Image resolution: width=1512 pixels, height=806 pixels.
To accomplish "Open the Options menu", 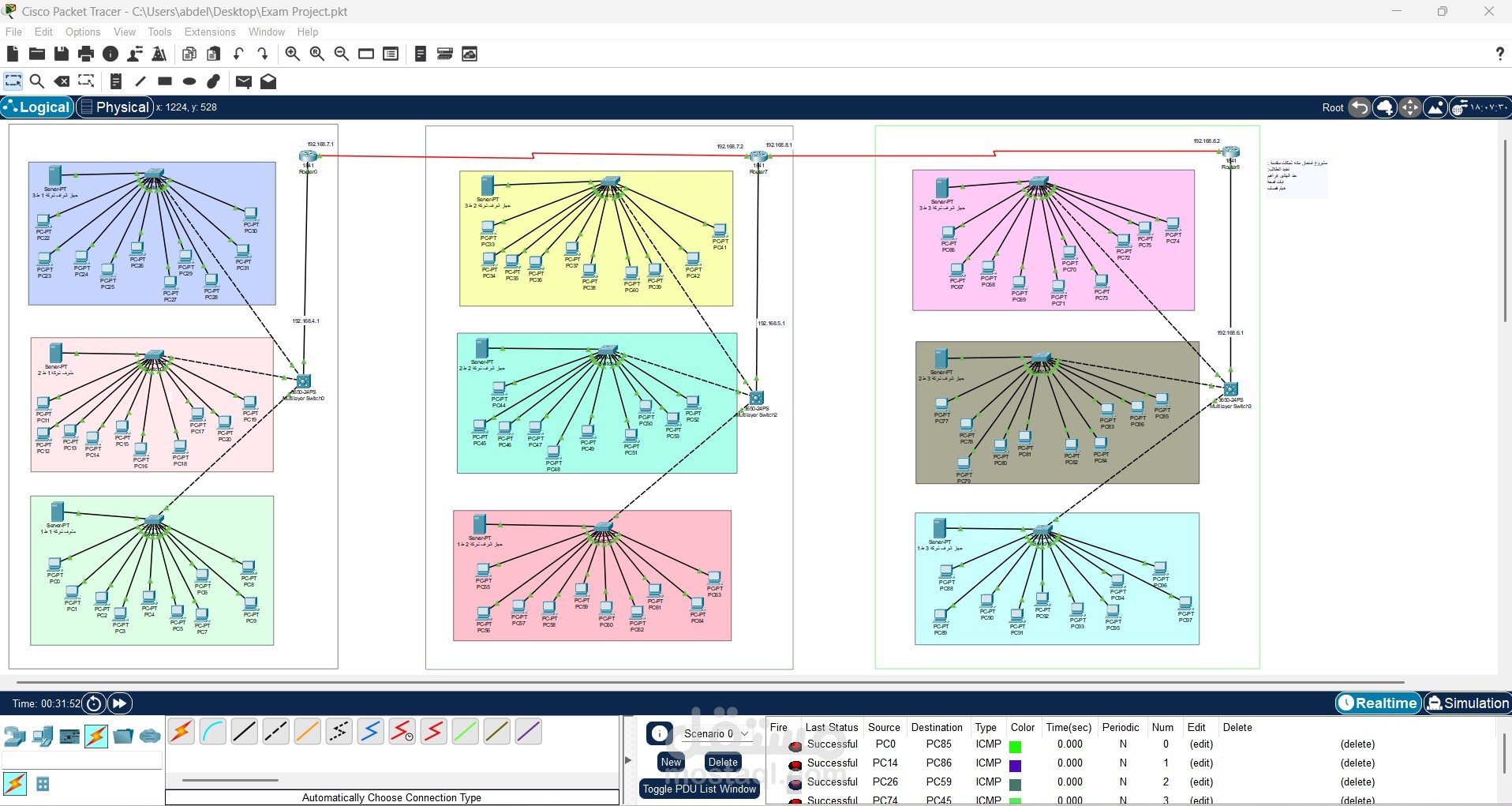I will point(83,32).
